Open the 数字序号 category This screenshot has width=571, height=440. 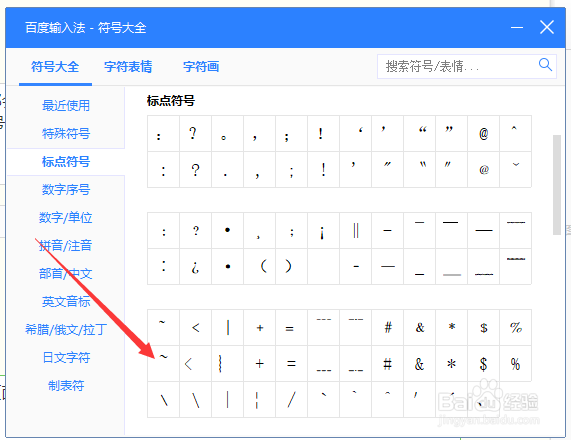click(x=66, y=190)
